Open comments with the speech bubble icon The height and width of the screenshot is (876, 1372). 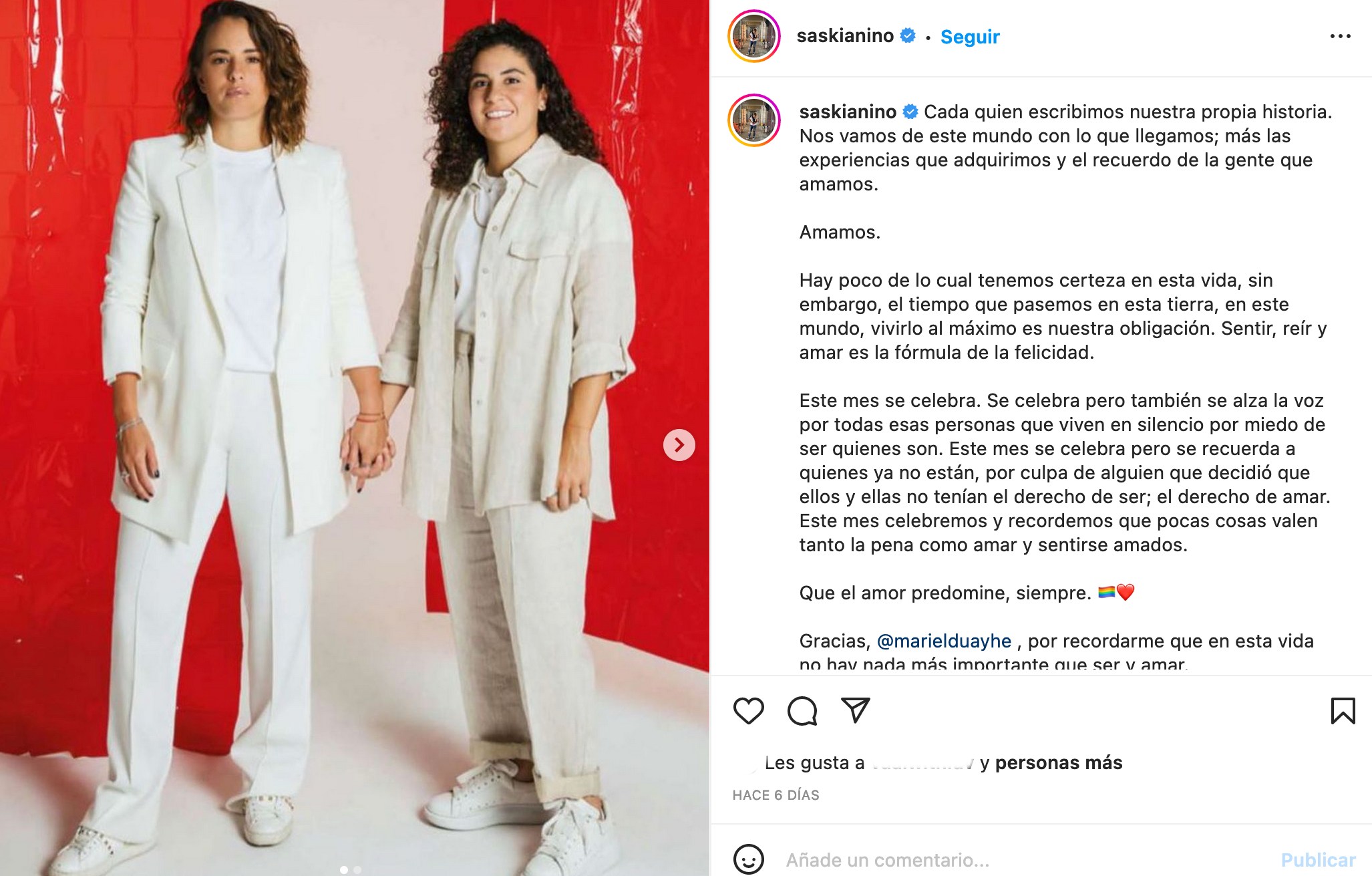(802, 710)
